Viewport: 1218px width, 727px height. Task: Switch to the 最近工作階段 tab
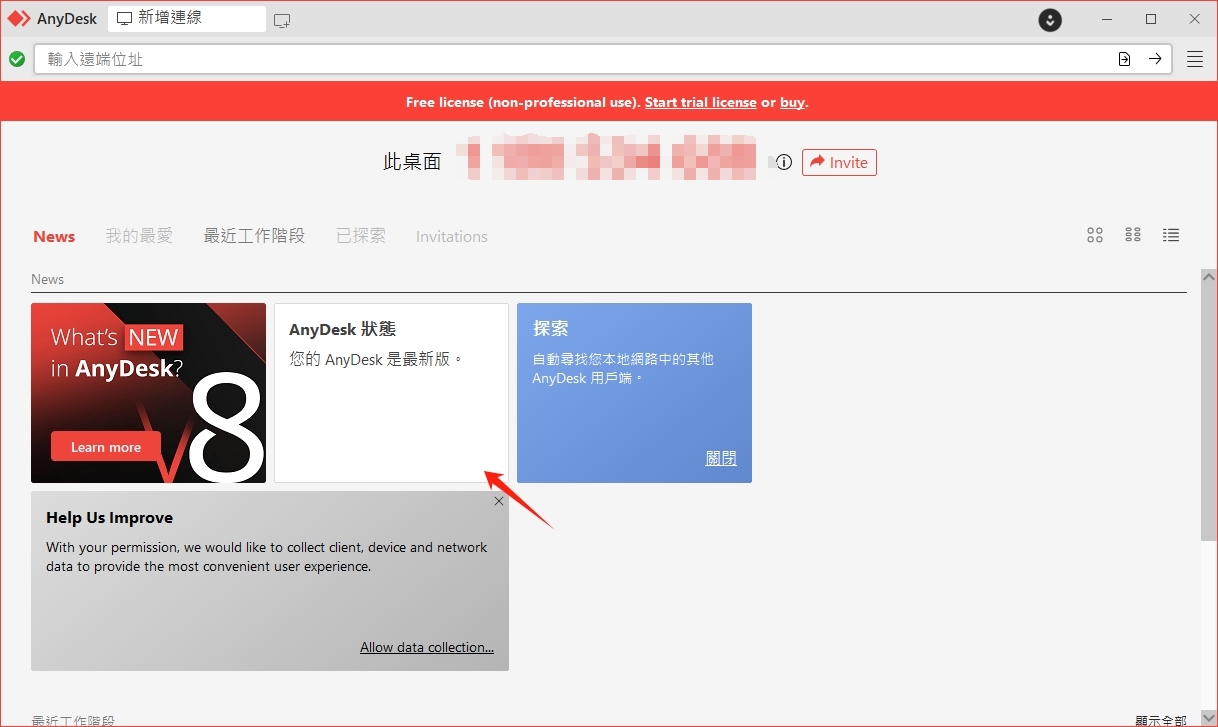point(254,236)
